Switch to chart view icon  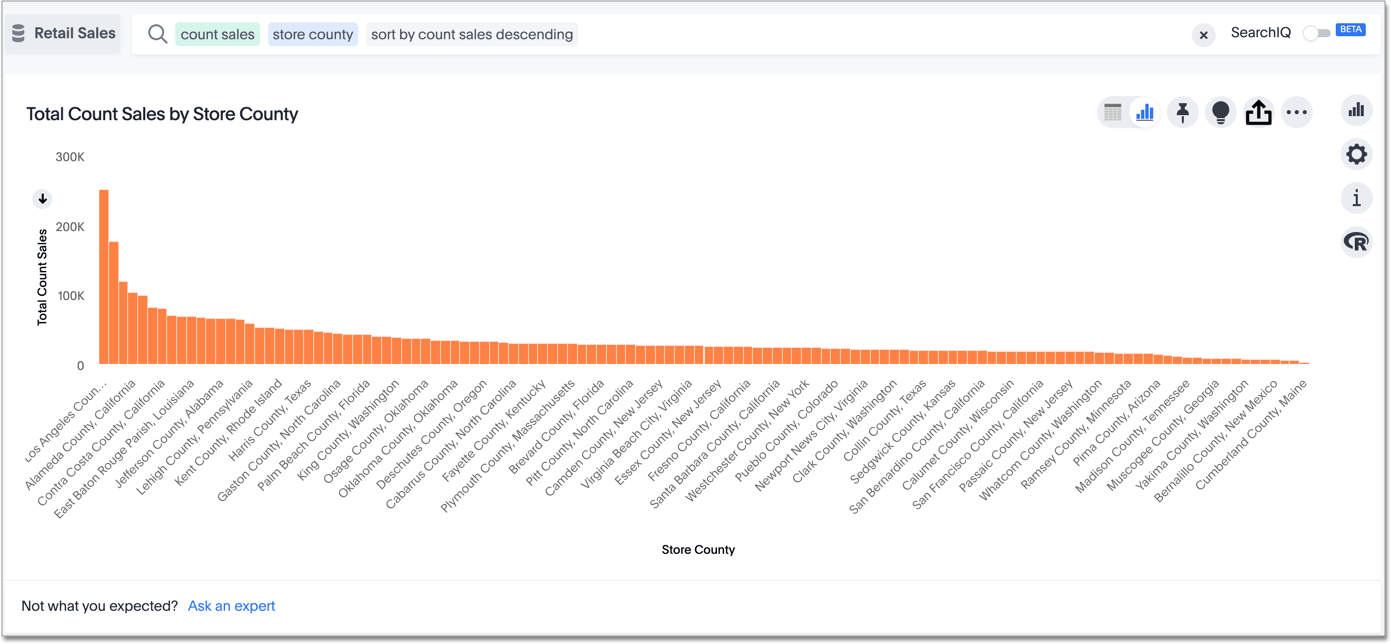coord(1145,113)
